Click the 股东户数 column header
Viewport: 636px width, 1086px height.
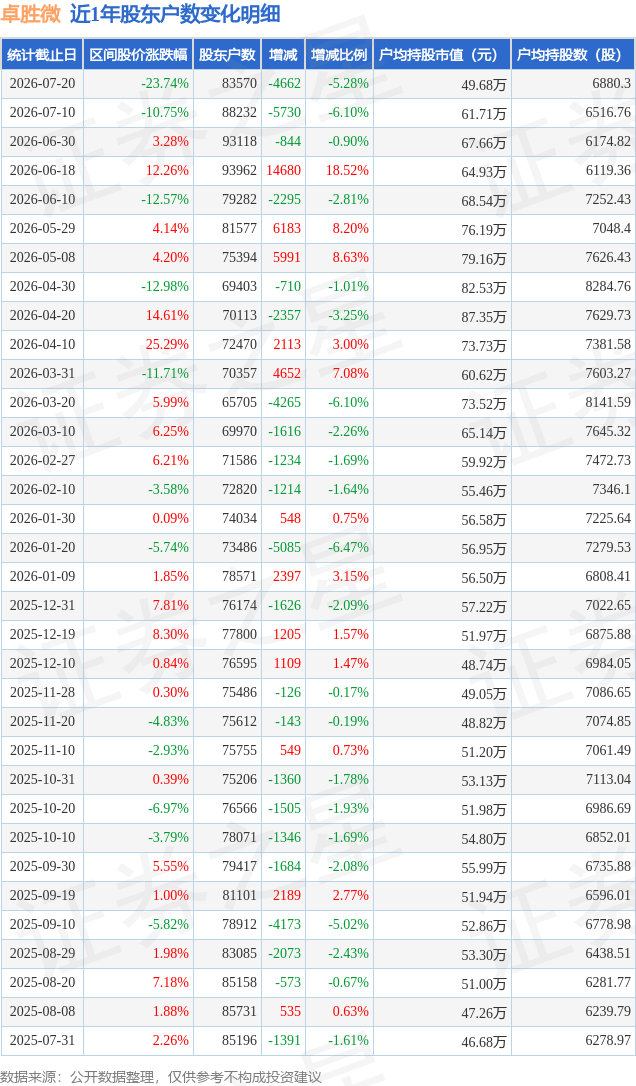tap(227, 55)
